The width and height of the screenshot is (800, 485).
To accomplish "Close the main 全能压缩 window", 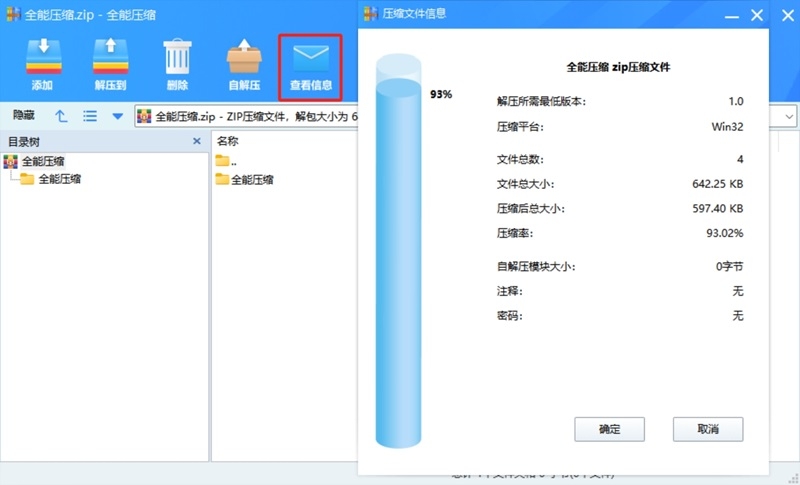I will tap(788, 16).
